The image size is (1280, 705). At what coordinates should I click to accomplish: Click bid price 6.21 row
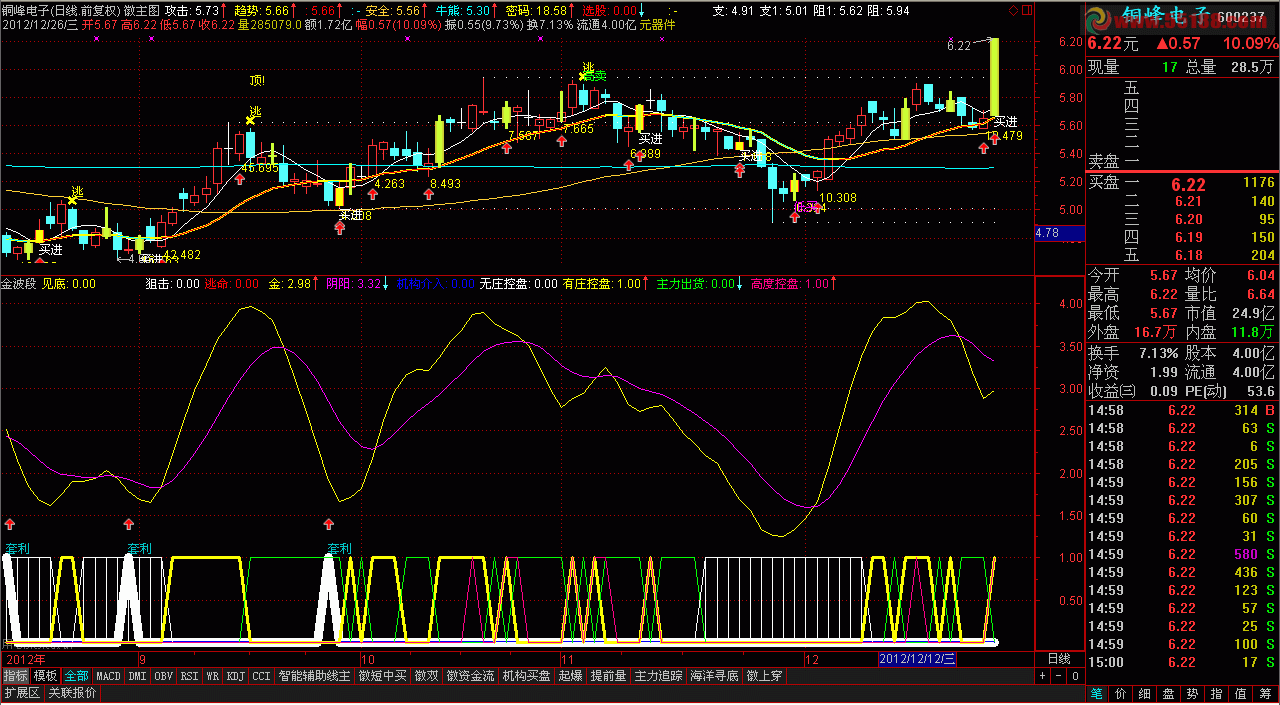pos(1182,201)
